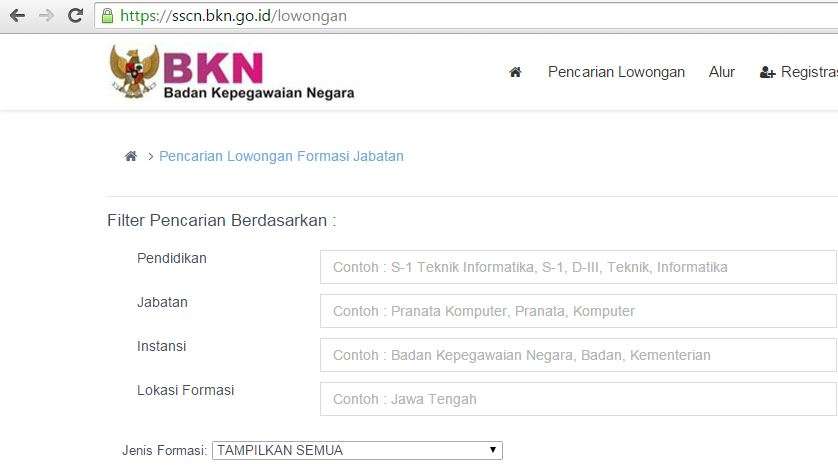The width and height of the screenshot is (838, 468).
Task: Click the browser forward arrow
Action: [46, 15]
